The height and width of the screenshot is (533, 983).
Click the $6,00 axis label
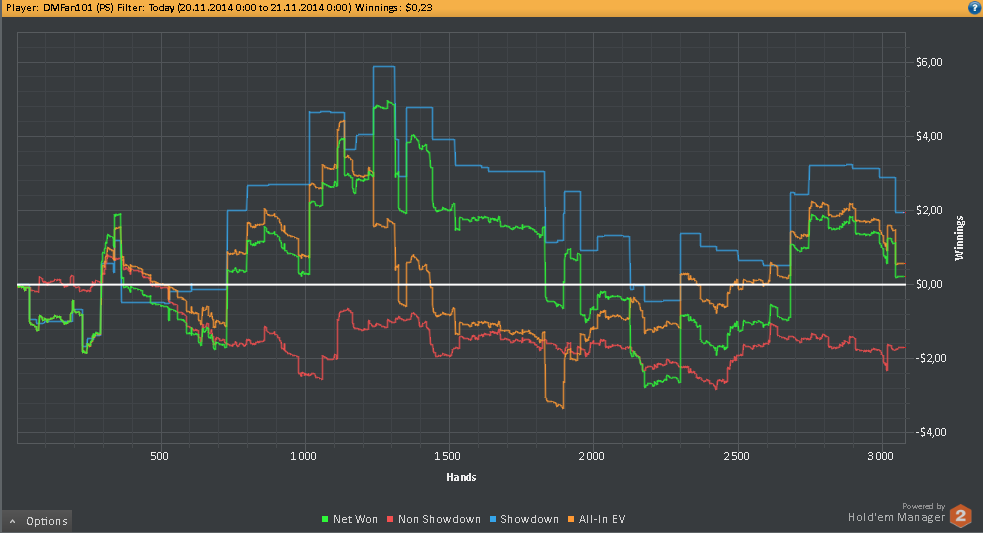click(929, 62)
